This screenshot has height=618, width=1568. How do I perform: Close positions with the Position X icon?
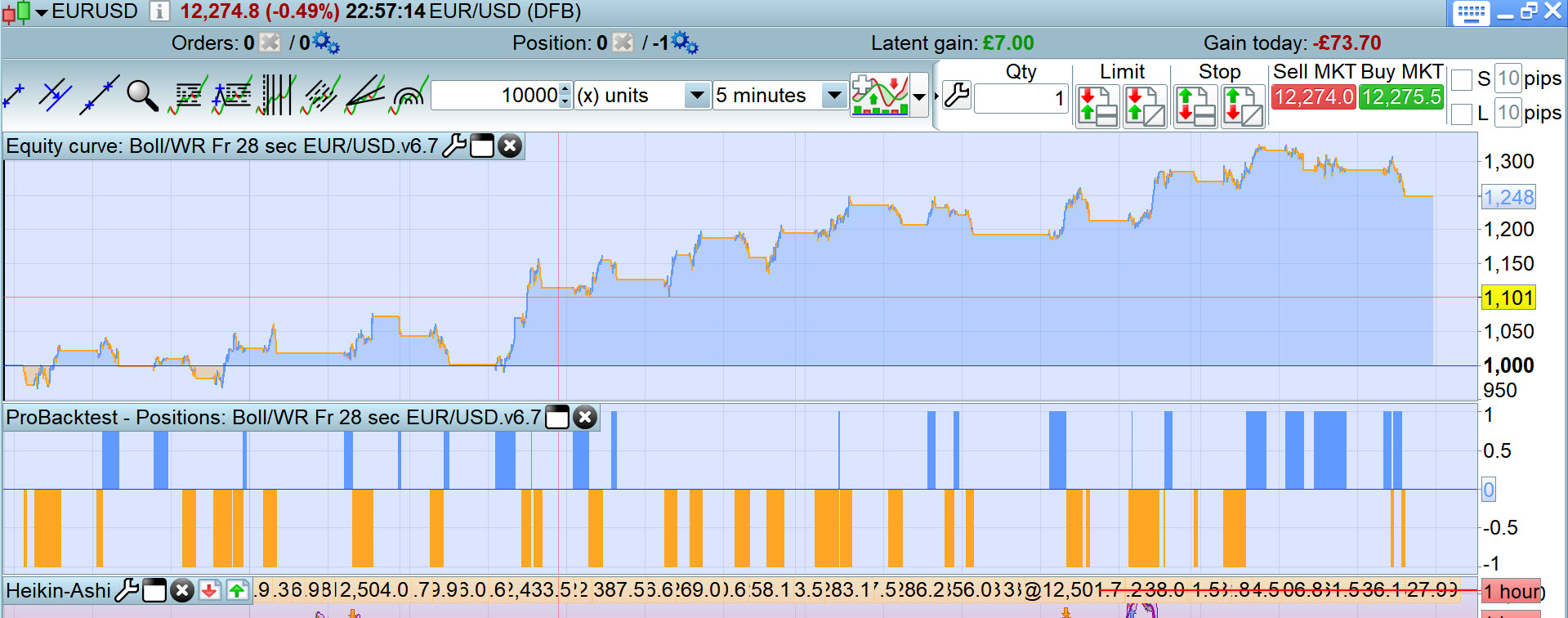(623, 43)
